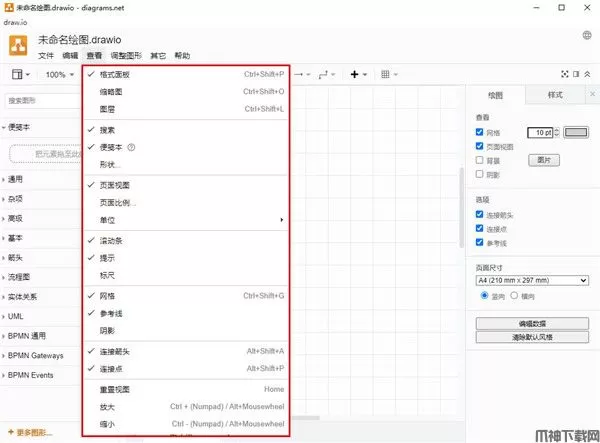The width and height of the screenshot is (600, 443).
Task: Click the grid color swatch
Action: [x=576, y=132]
